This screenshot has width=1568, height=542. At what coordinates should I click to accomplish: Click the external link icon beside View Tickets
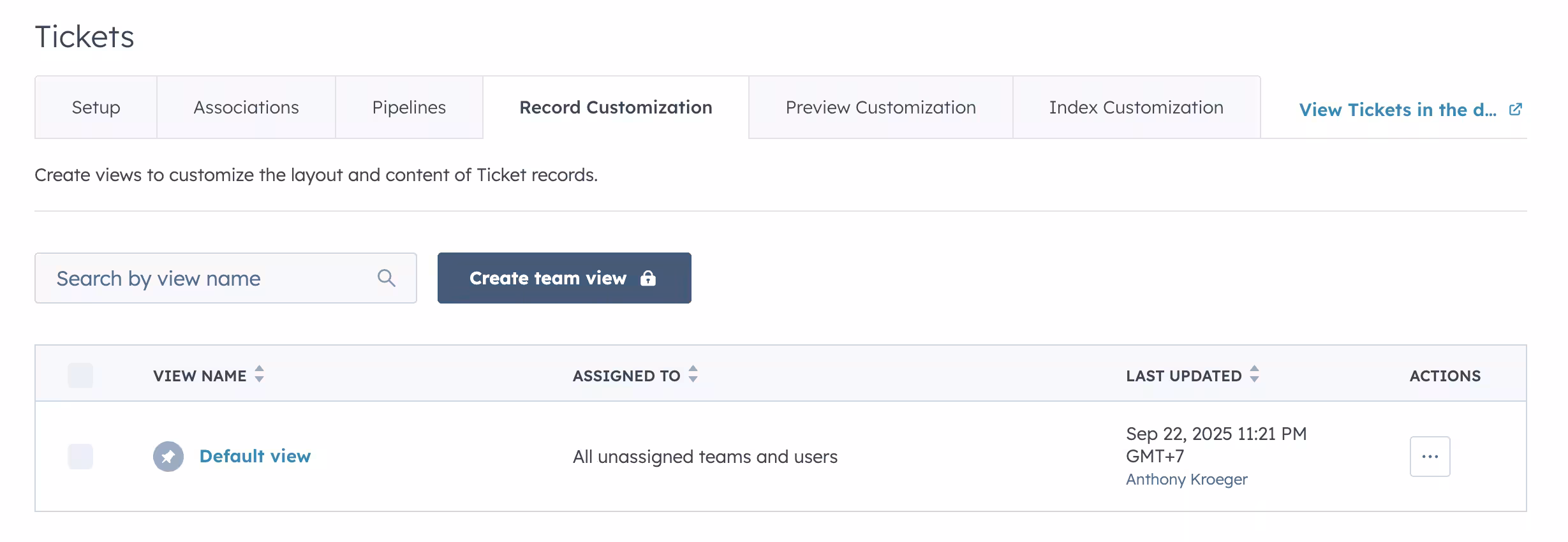coord(1515,110)
